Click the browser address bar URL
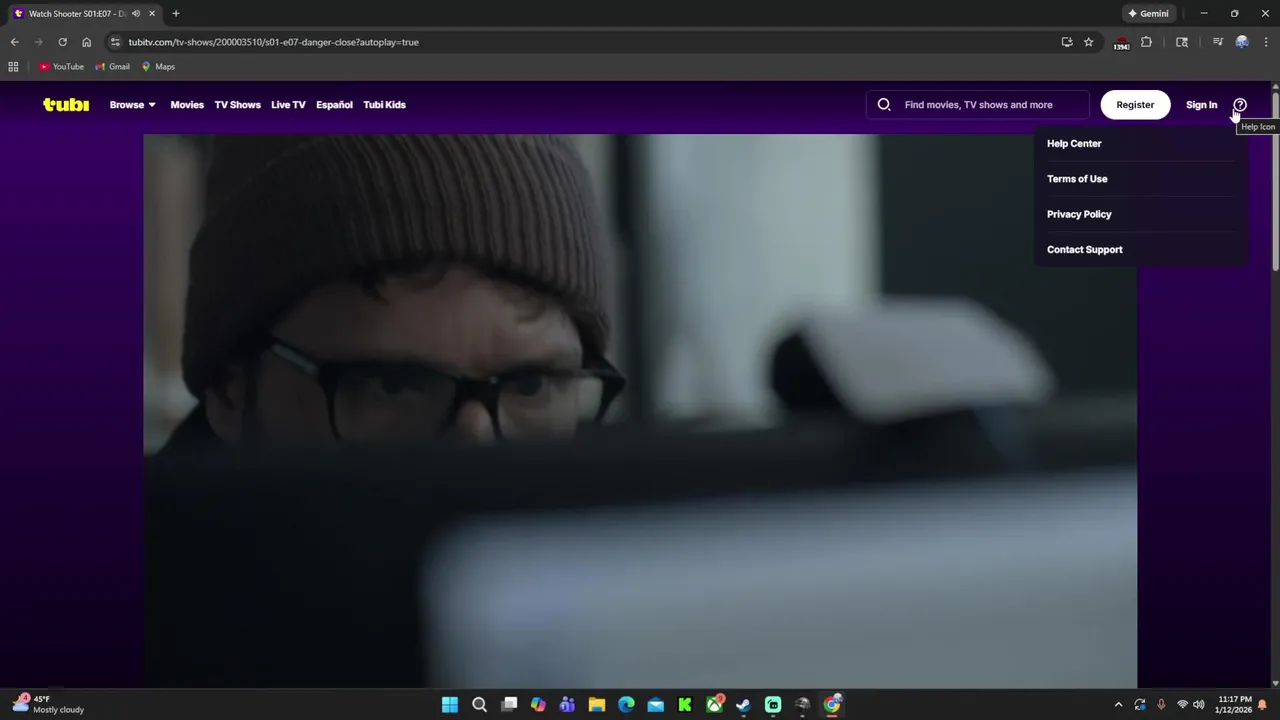This screenshot has width=1280, height=720. click(x=273, y=42)
